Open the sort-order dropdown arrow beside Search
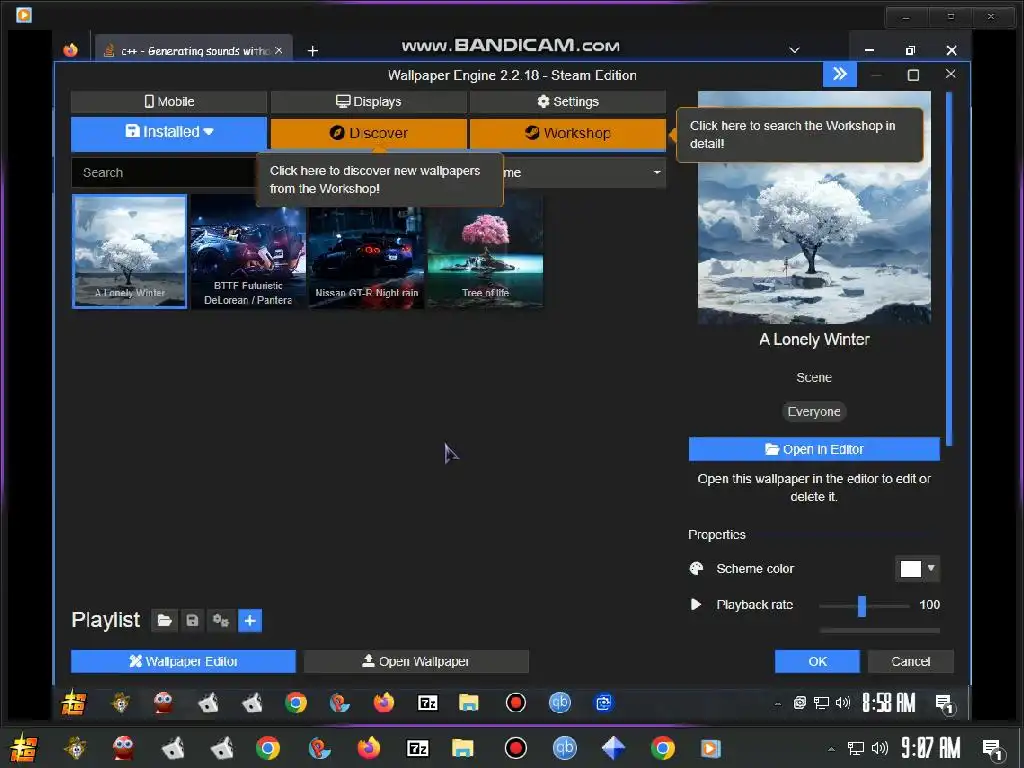 tap(657, 172)
